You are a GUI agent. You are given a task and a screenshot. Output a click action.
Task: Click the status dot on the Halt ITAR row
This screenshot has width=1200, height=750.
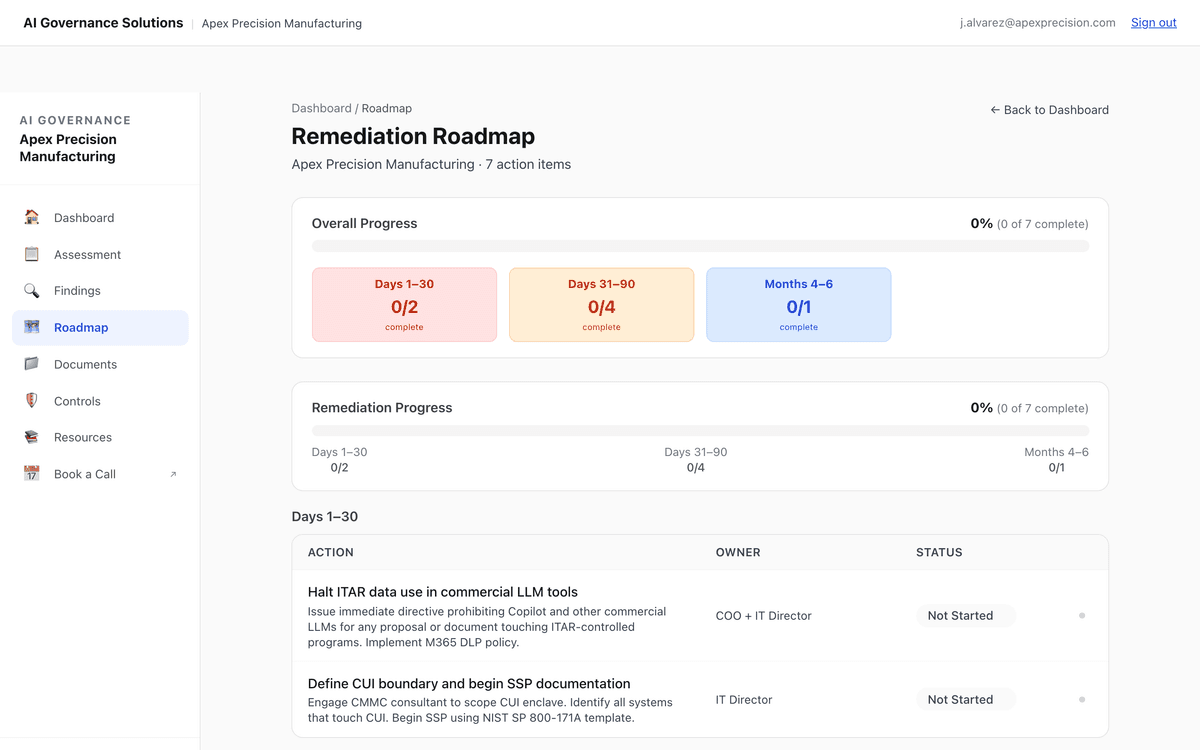click(1082, 616)
